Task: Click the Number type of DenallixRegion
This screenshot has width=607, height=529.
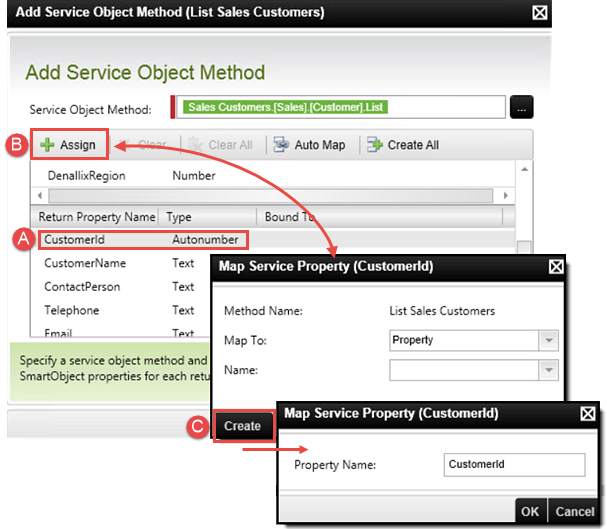Action: coord(194,176)
